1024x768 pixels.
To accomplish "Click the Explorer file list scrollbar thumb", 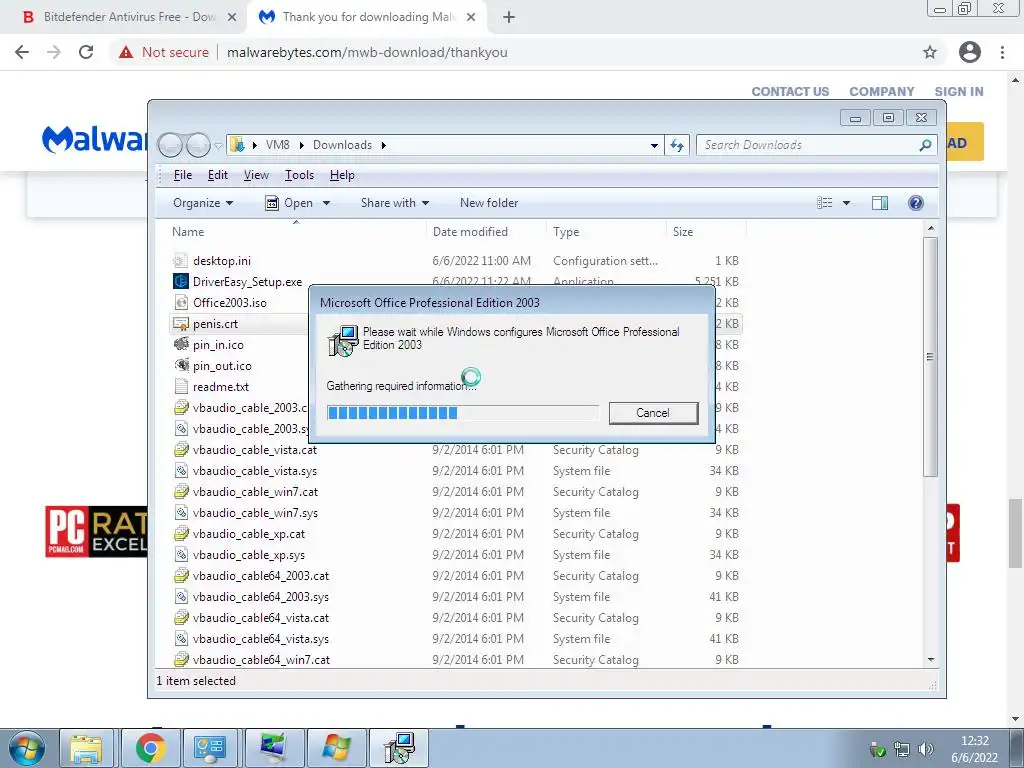I will pos(931,357).
